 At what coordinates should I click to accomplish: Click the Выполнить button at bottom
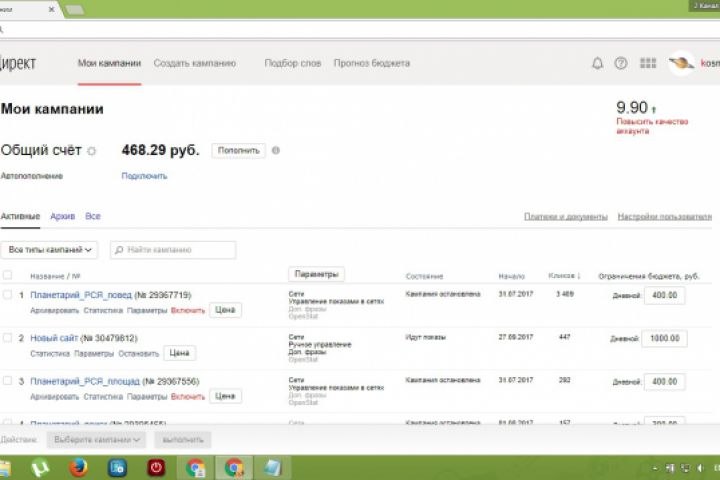click(x=183, y=440)
